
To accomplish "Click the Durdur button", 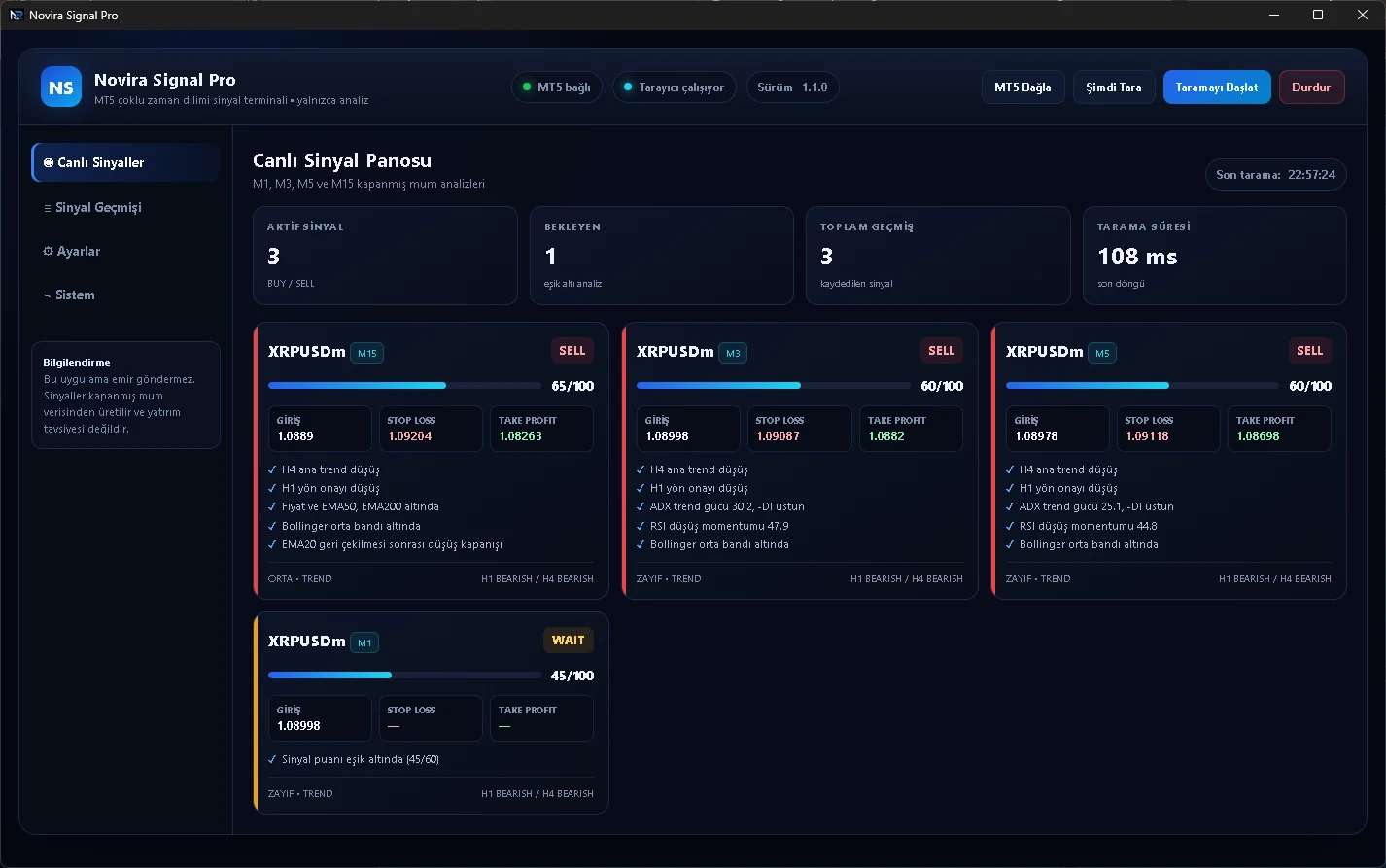I will tap(1311, 87).
